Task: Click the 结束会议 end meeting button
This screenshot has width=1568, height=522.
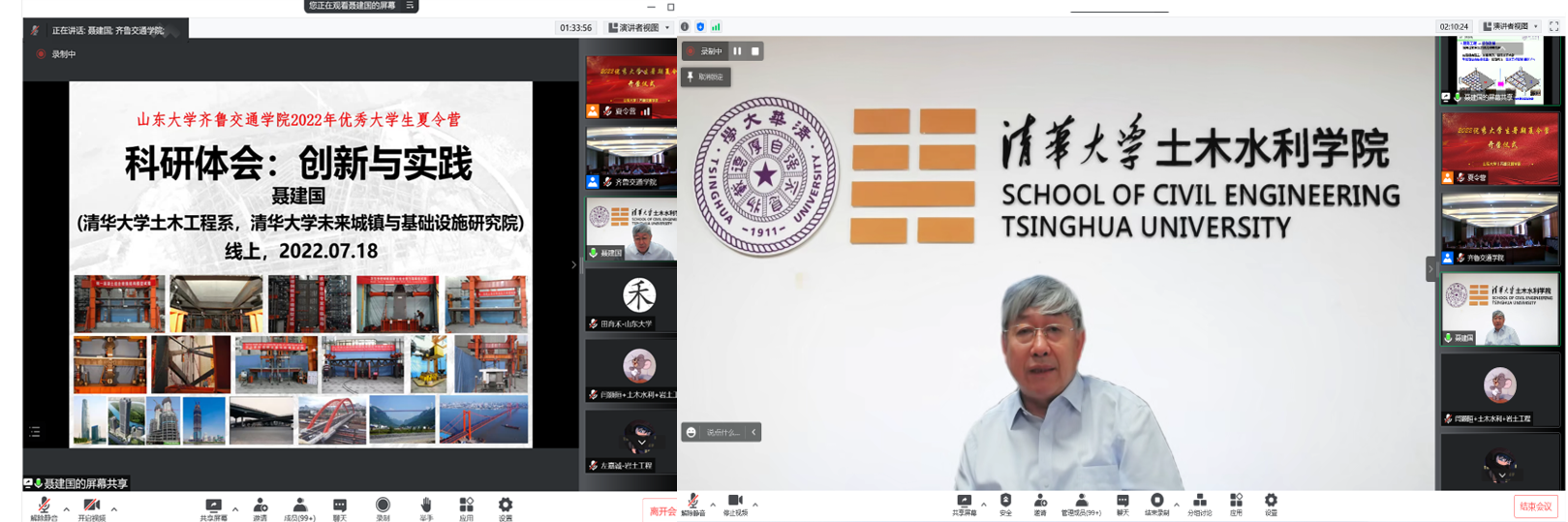Action: click(1535, 507)
